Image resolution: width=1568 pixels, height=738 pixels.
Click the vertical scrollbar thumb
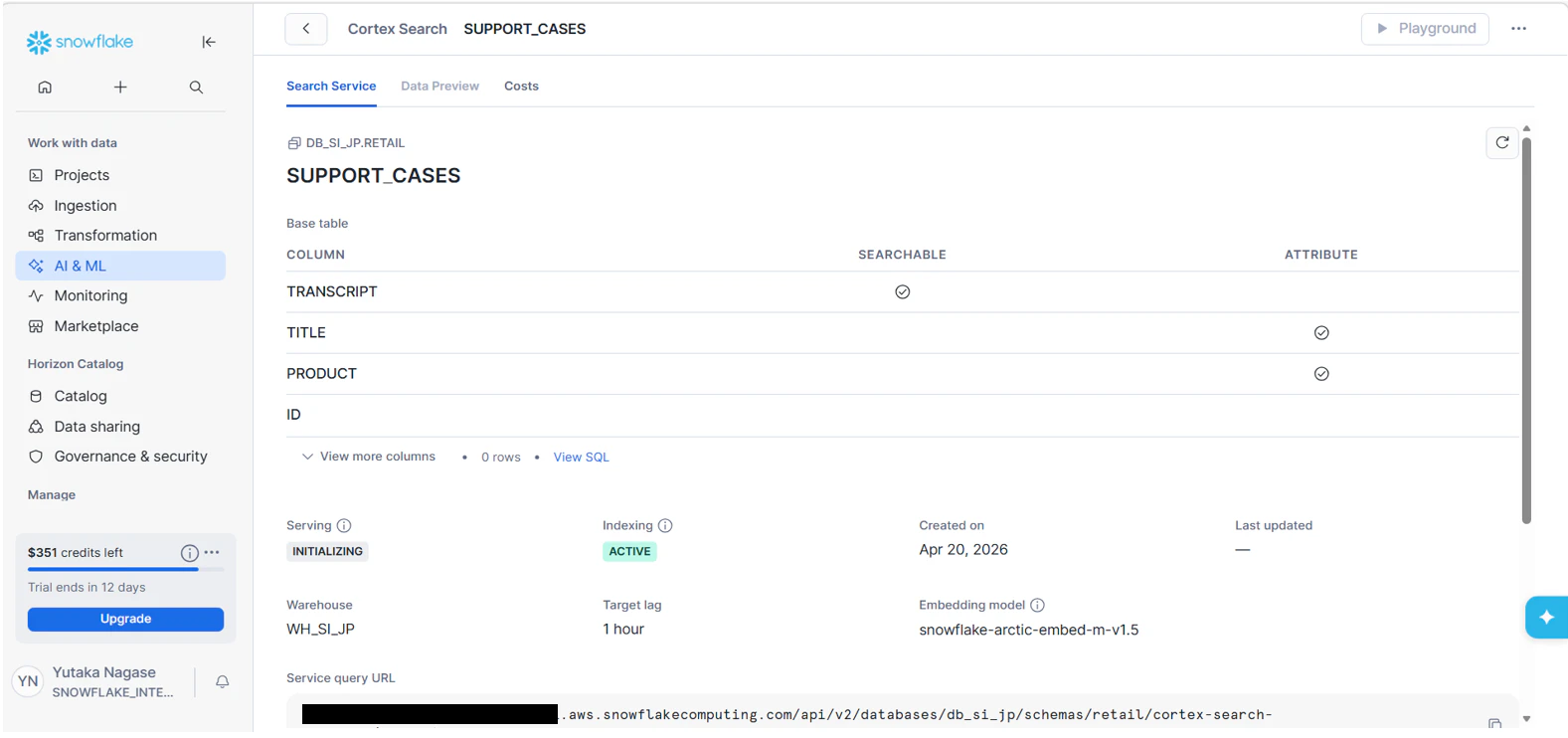[x=1526, y=330]
